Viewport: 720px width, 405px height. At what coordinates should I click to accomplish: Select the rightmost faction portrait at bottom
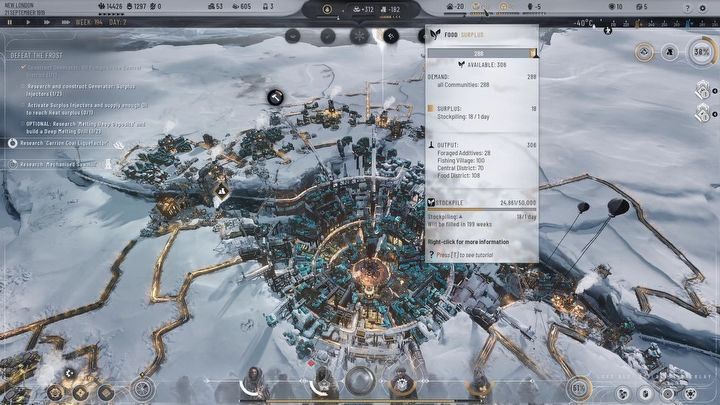point(479,385)
